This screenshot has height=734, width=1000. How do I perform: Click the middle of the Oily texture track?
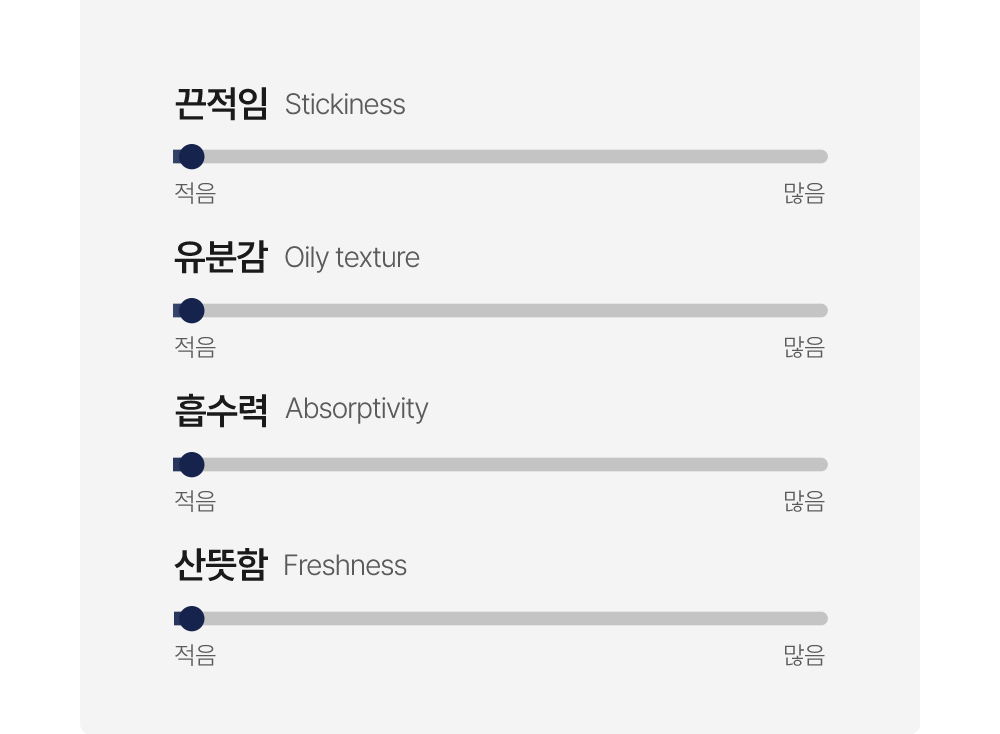point(500,311)
